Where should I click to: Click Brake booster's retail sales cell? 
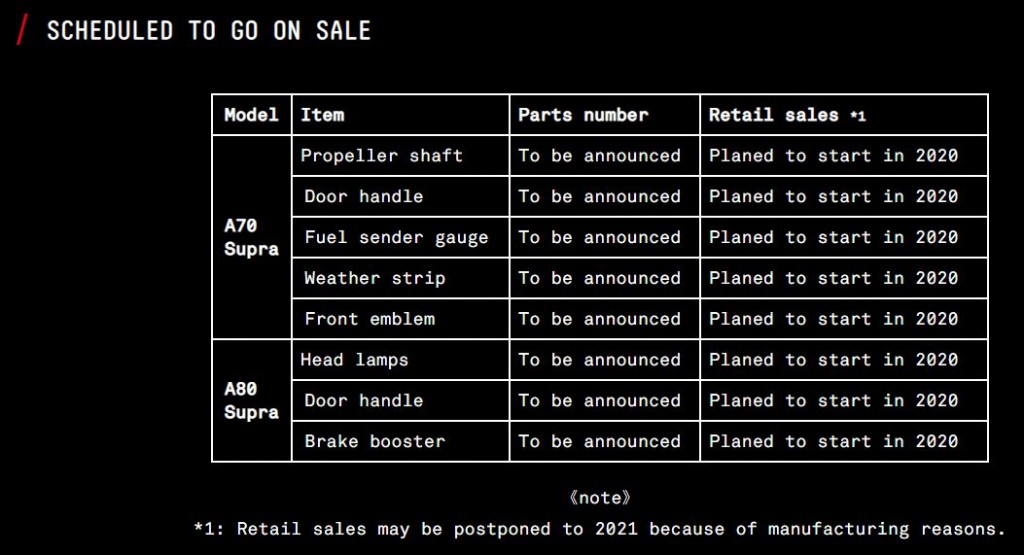coord(833,441)
